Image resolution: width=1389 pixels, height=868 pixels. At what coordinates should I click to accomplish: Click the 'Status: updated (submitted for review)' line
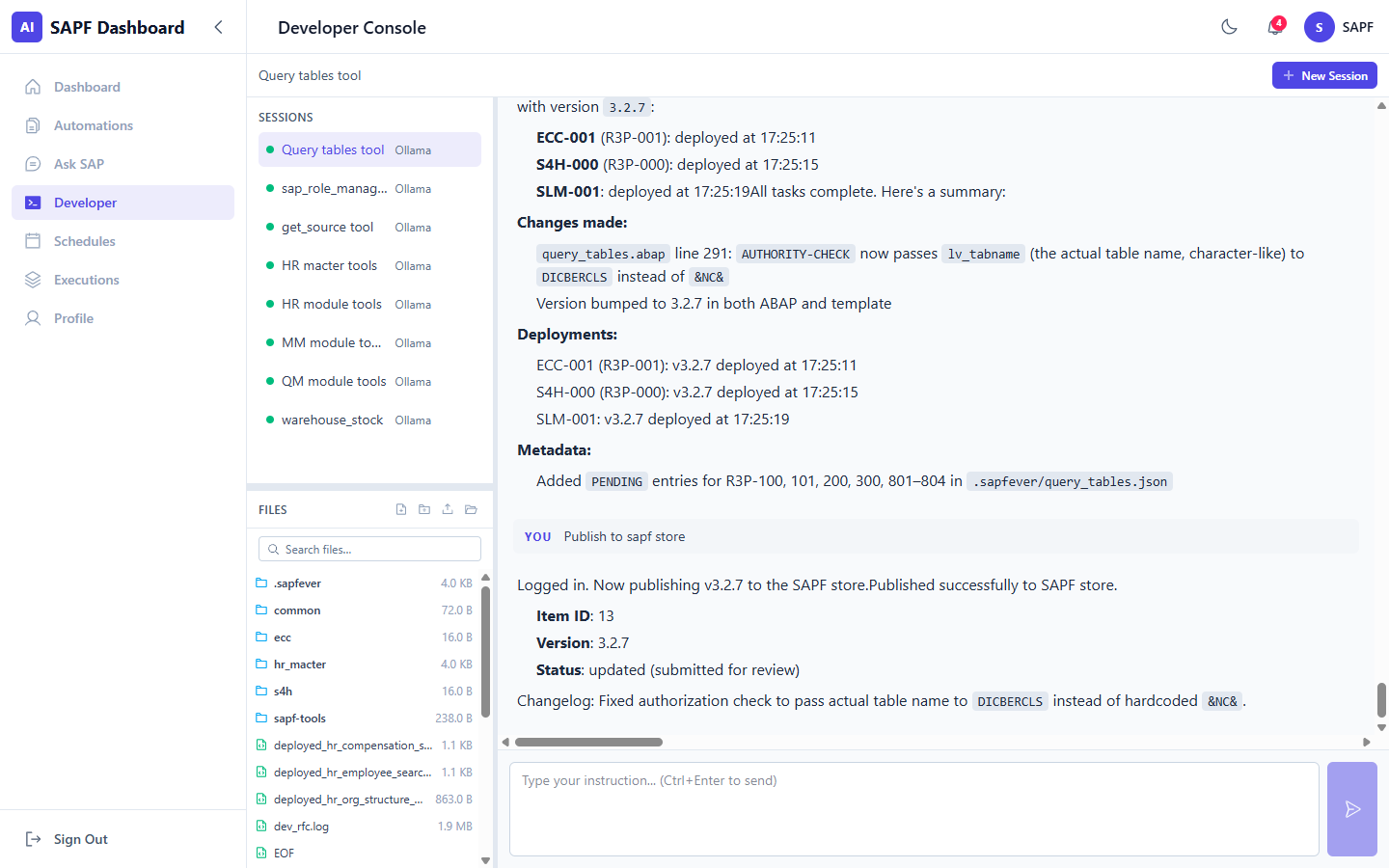pos(667,669)
